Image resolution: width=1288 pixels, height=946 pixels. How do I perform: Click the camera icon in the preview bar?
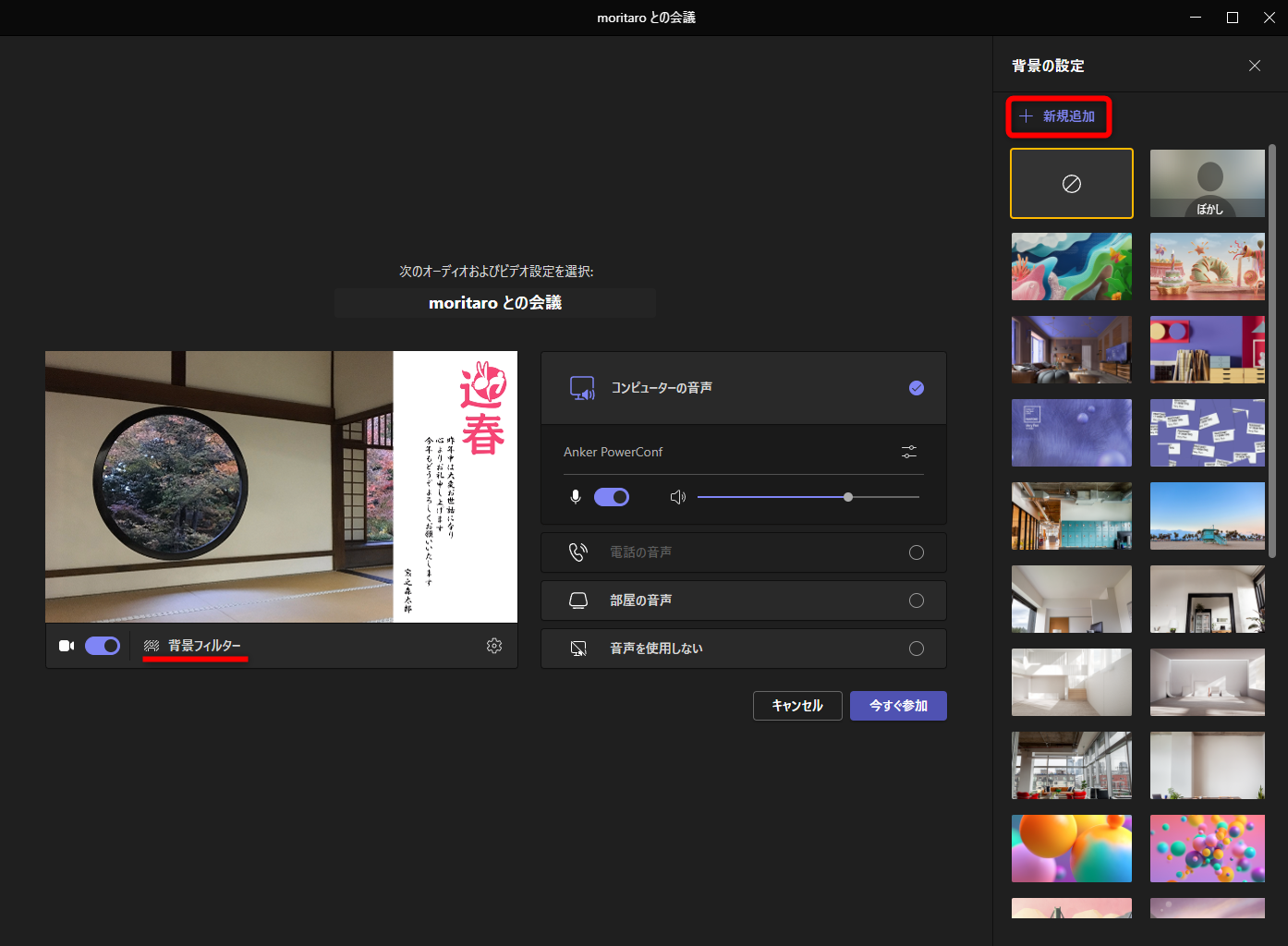pyautogui.click(x=67, y=645)
